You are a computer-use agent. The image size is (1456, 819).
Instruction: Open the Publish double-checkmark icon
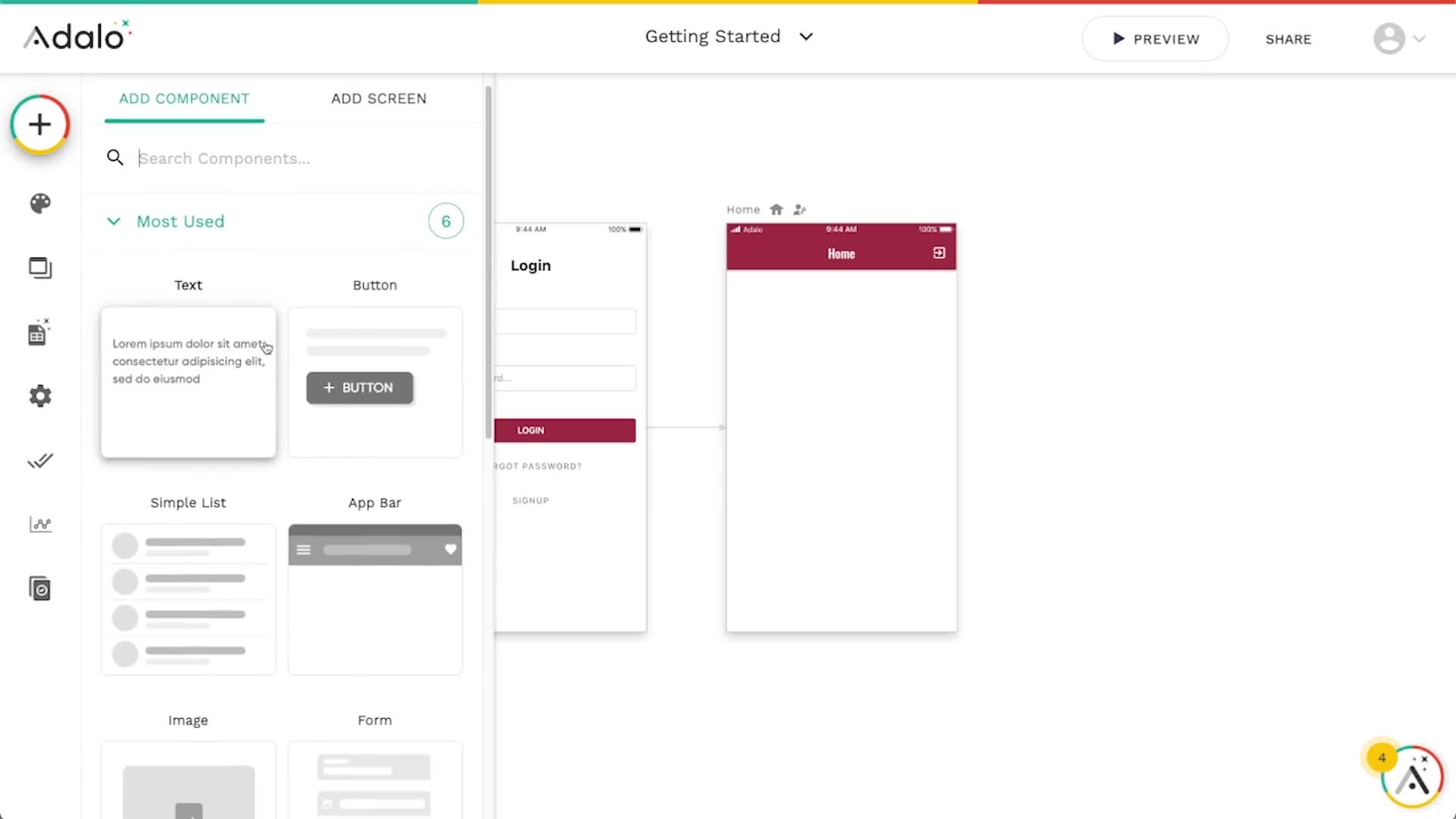[40, 460]
